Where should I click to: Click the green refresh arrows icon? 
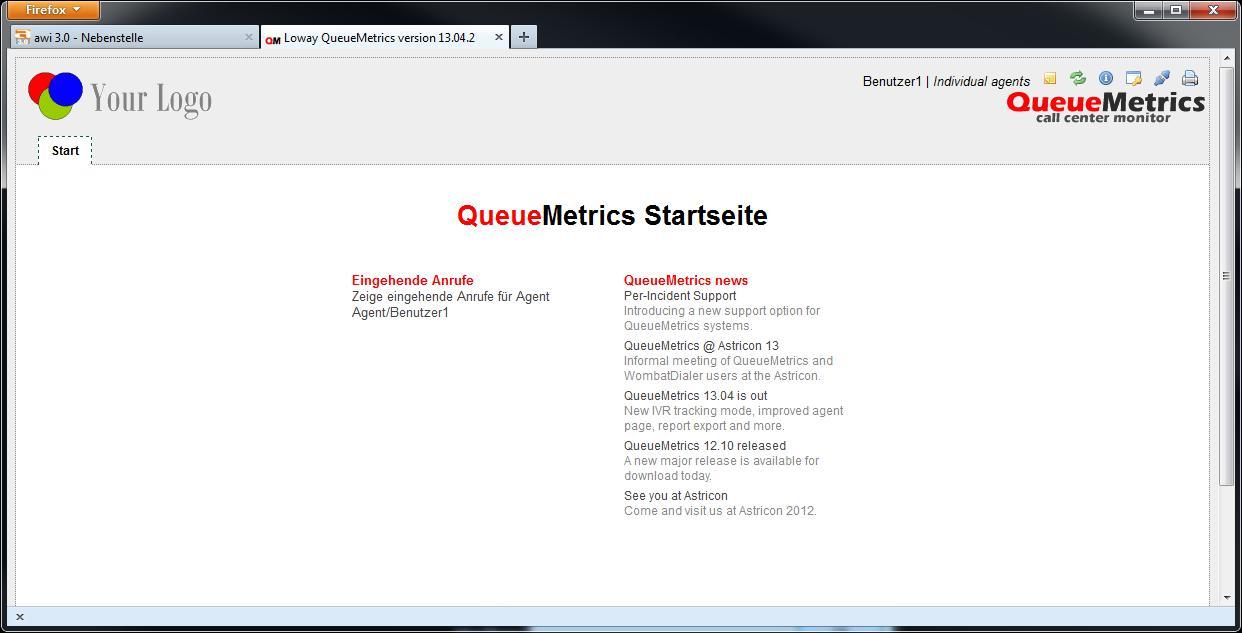(1078, 78)
